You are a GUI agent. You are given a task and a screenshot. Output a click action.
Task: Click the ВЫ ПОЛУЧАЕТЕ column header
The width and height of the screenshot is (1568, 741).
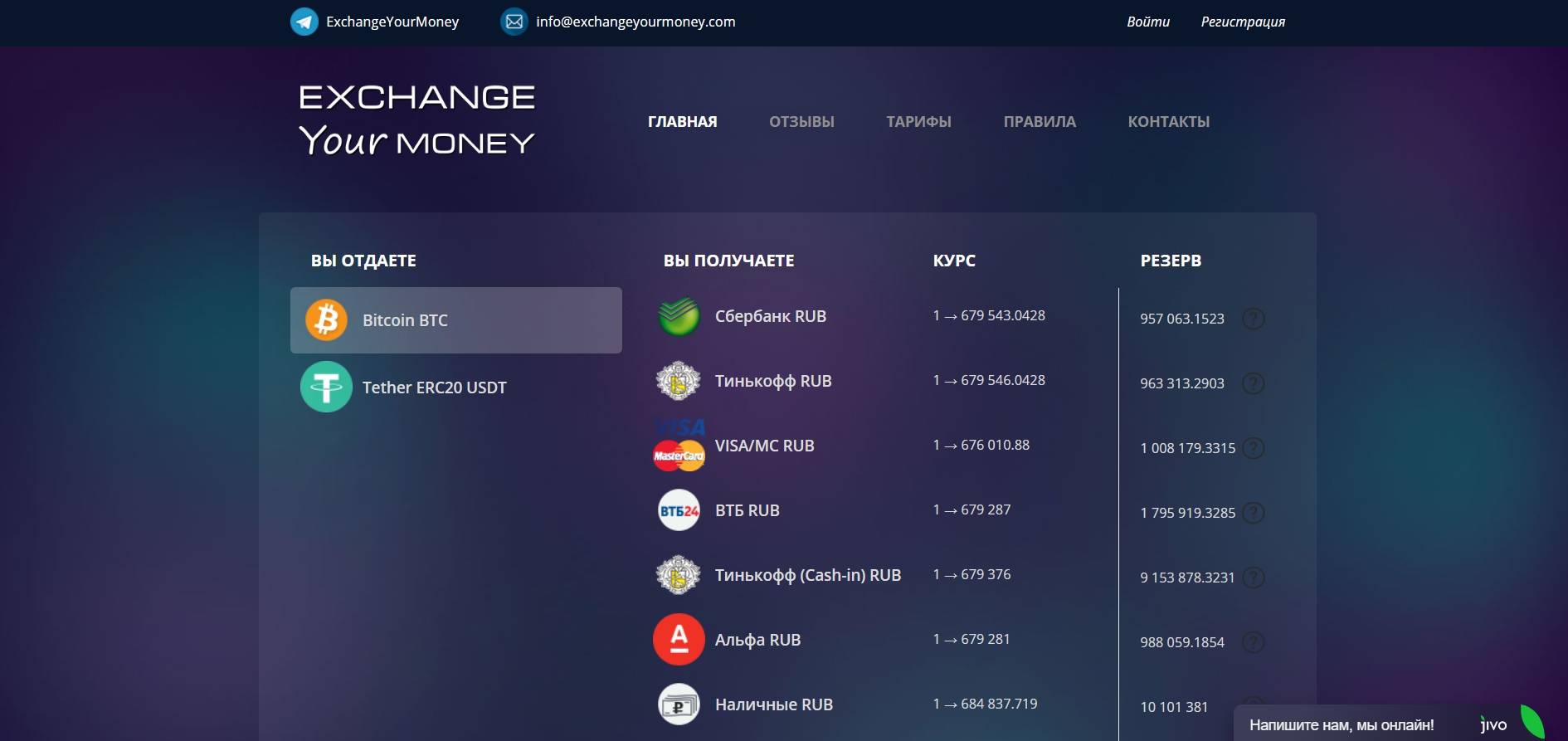[x=728, y=261]
